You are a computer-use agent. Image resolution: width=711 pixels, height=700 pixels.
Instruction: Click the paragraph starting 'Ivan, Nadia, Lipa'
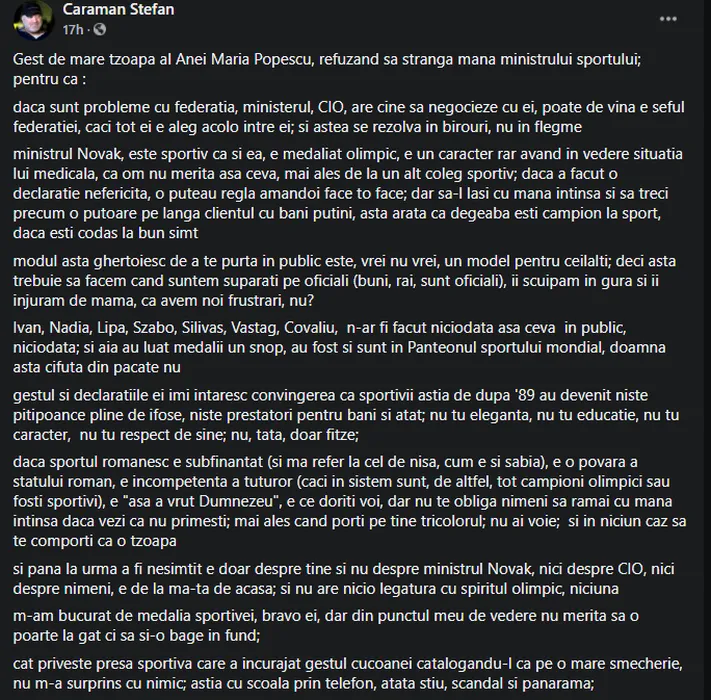click(339, 347)
